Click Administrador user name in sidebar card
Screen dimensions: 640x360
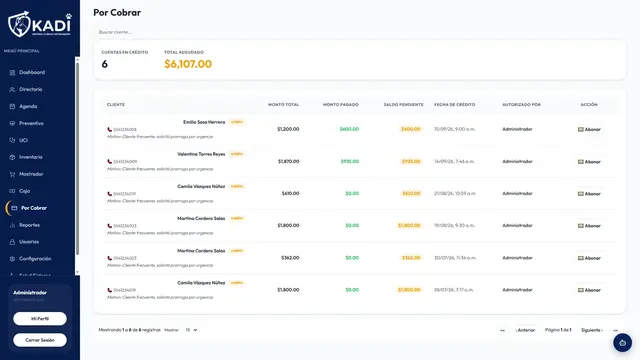pos(30,293)
